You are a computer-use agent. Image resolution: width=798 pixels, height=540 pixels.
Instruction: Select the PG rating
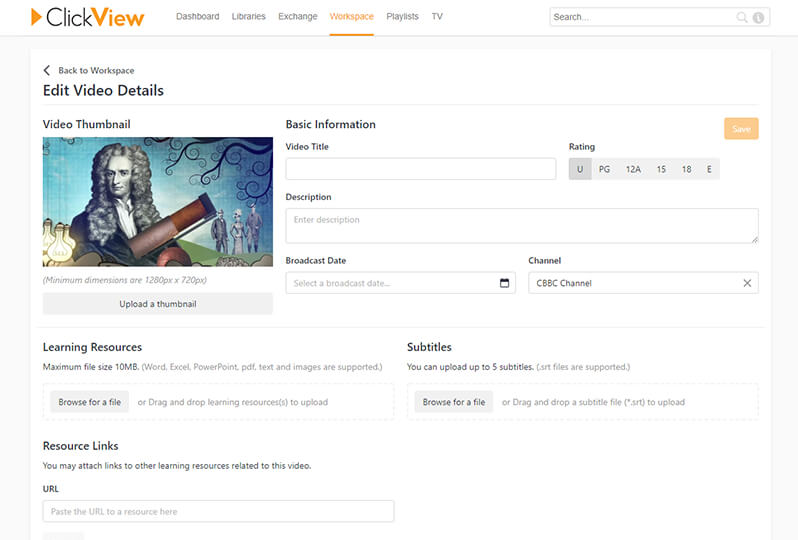604,169
